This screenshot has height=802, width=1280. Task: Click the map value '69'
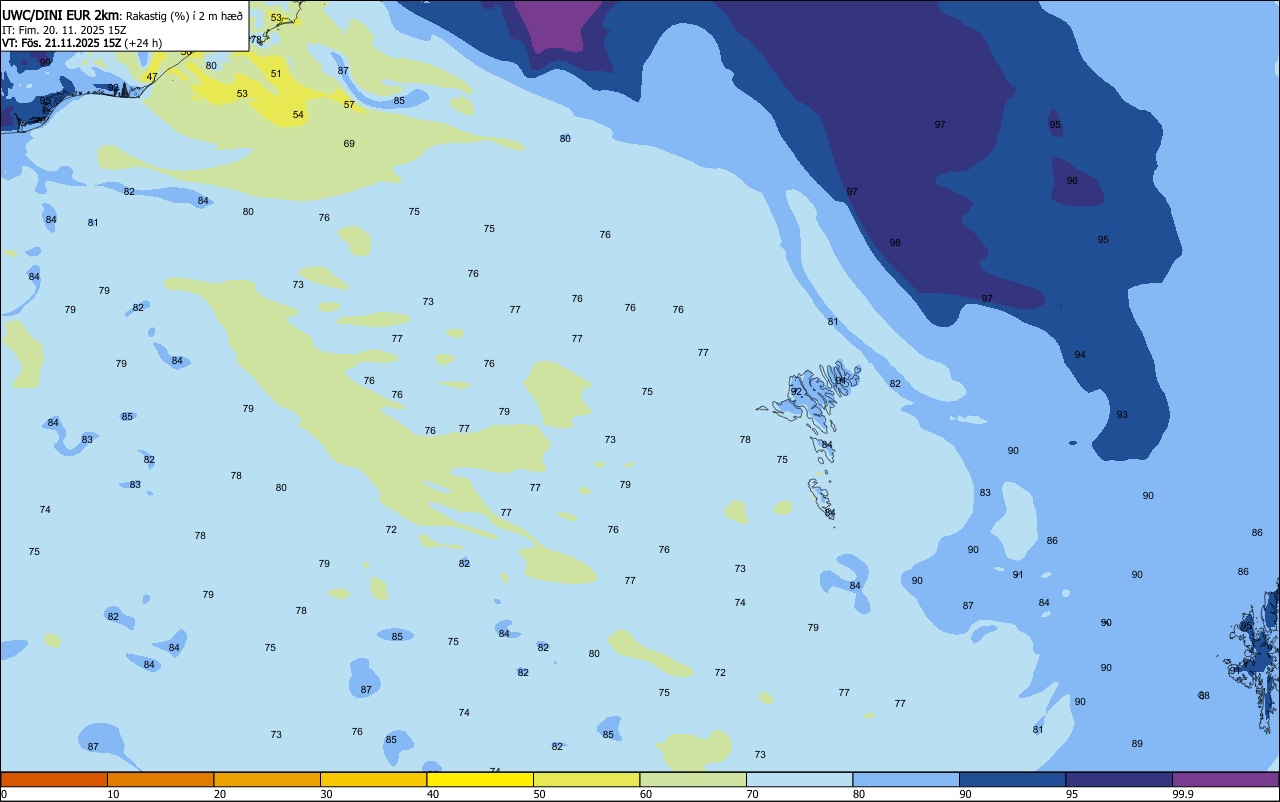349,144
